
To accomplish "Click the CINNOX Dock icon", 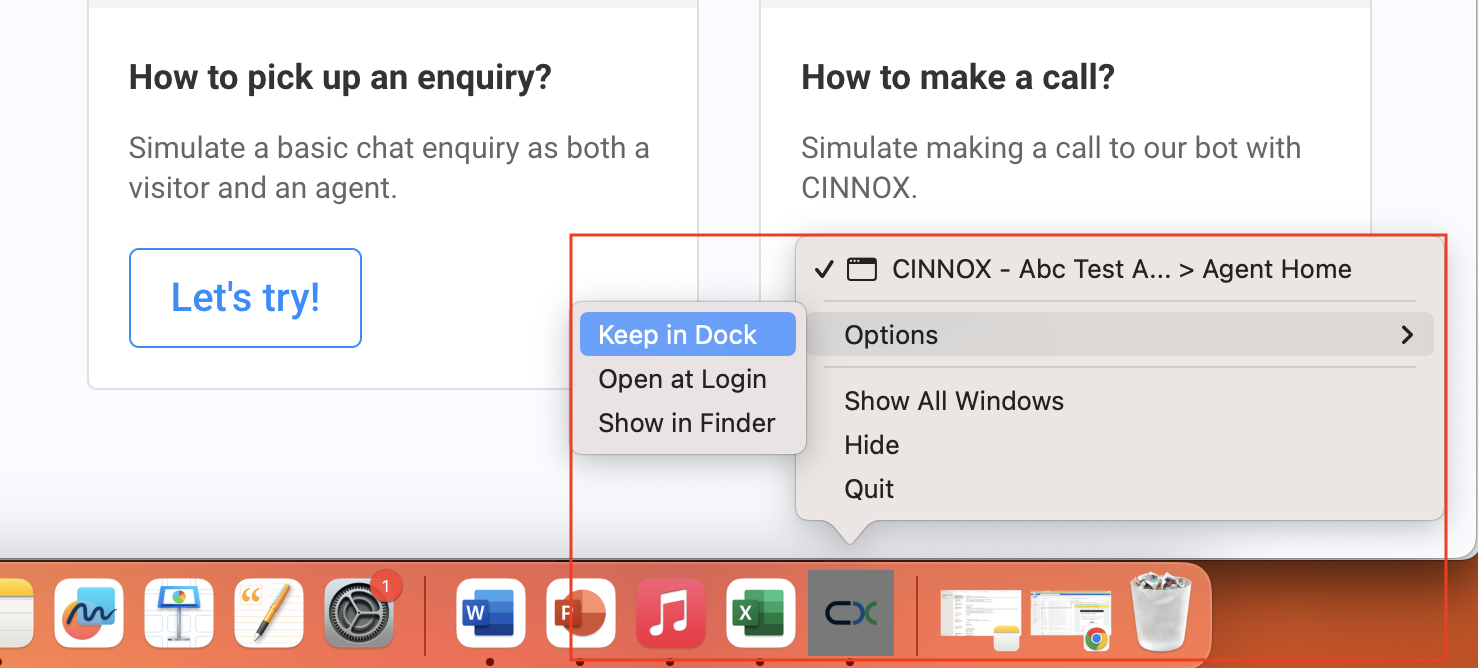I will coord(850,613).
